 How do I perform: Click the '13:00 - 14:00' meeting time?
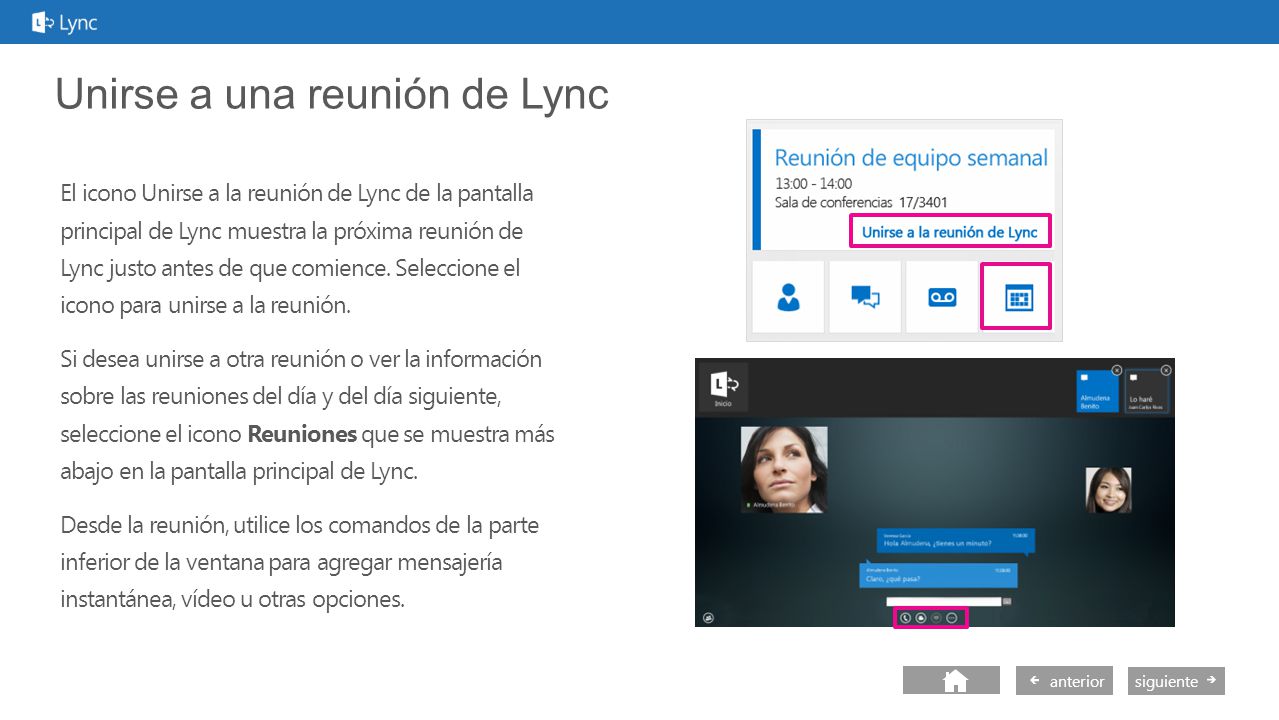pyautogui.click(x=813, y=184)
